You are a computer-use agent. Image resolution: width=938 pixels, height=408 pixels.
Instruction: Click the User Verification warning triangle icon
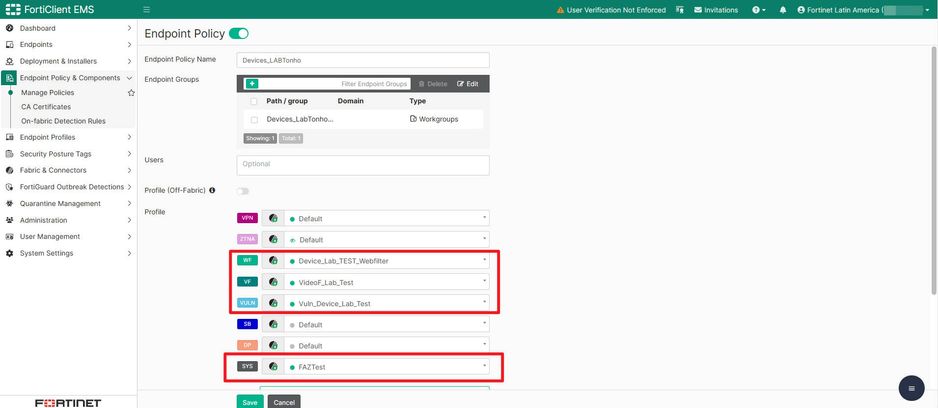coord(560,10)
